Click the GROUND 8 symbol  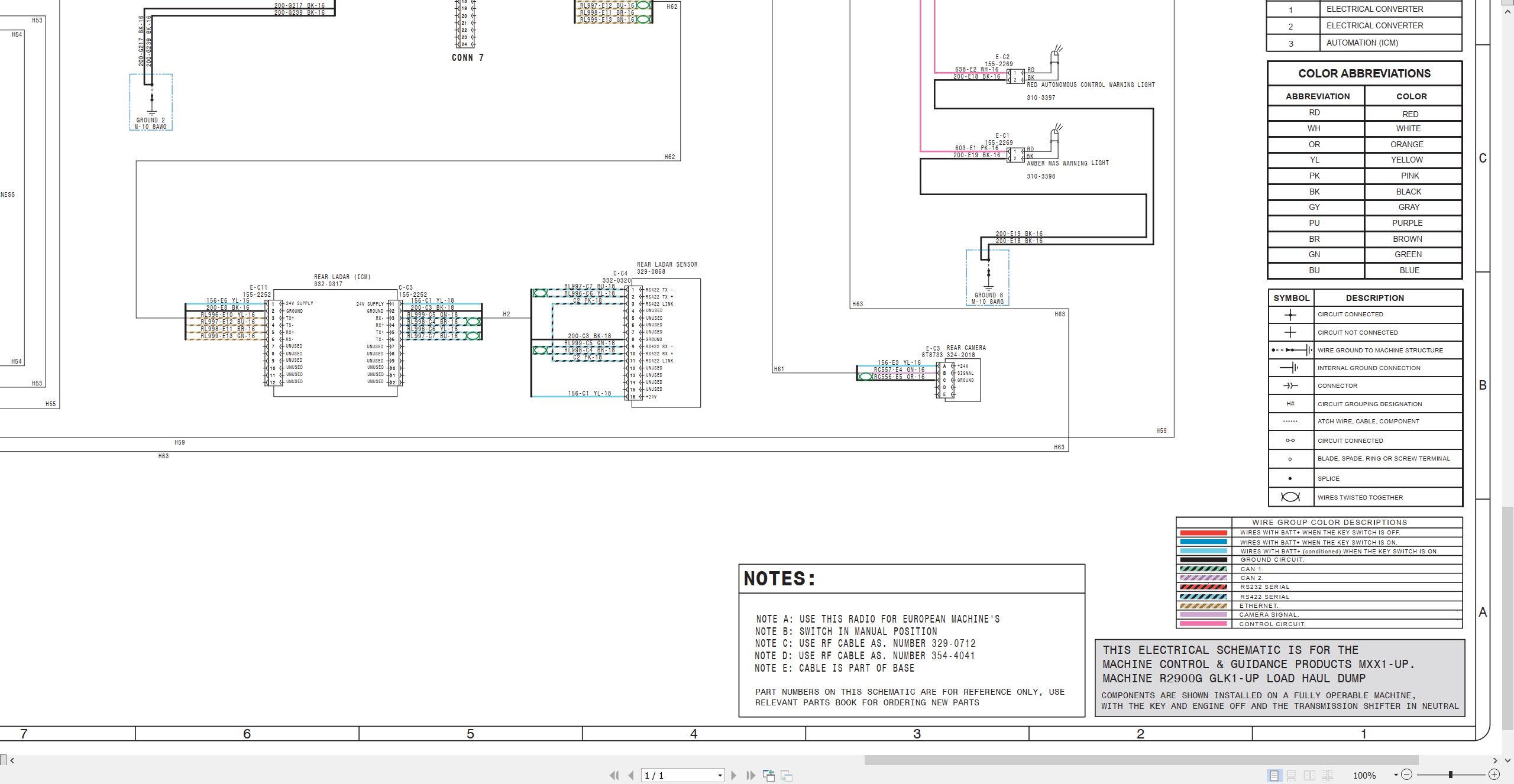point(988,278)
